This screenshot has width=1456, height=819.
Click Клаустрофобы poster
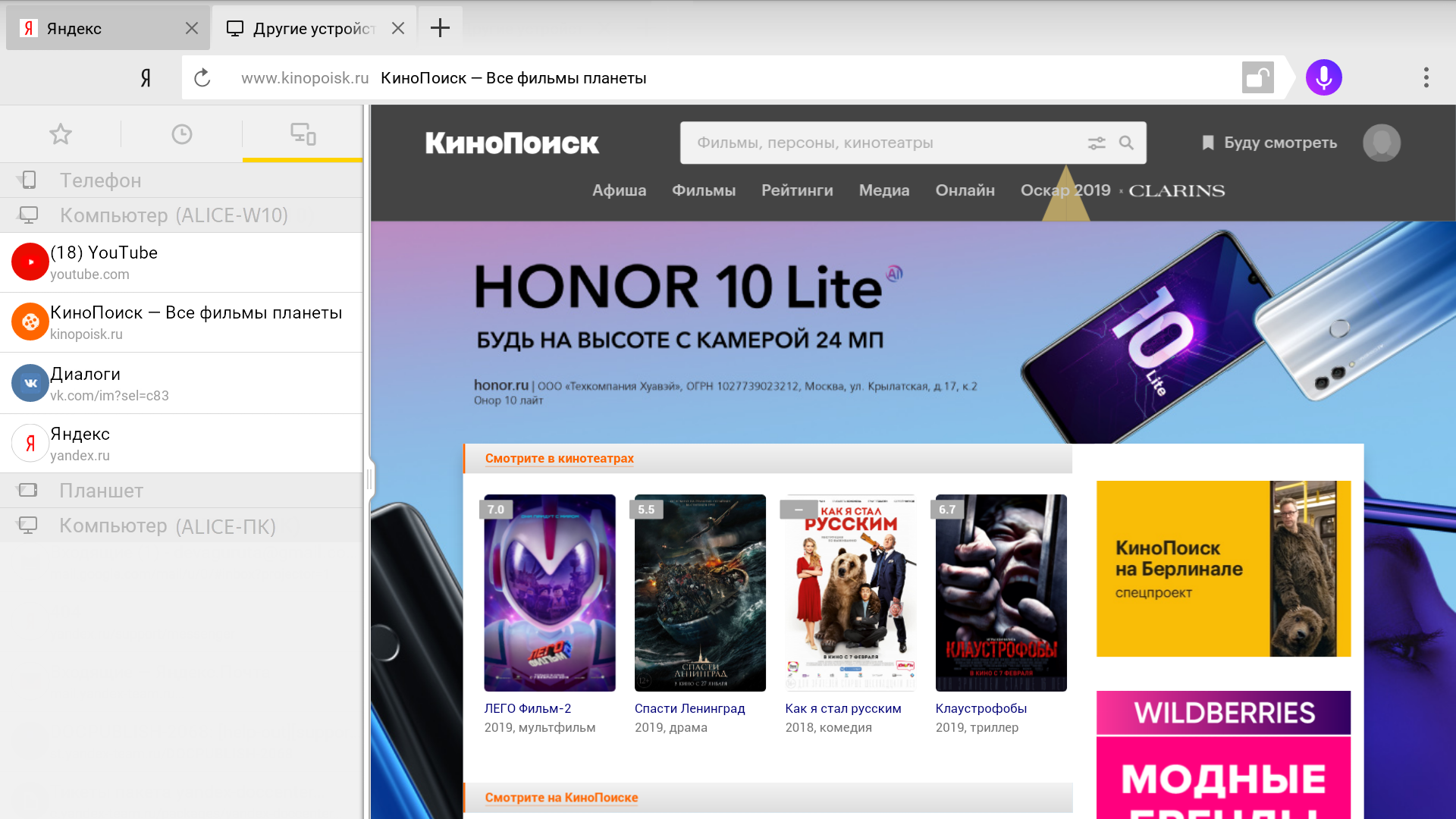coord(1001,593)
